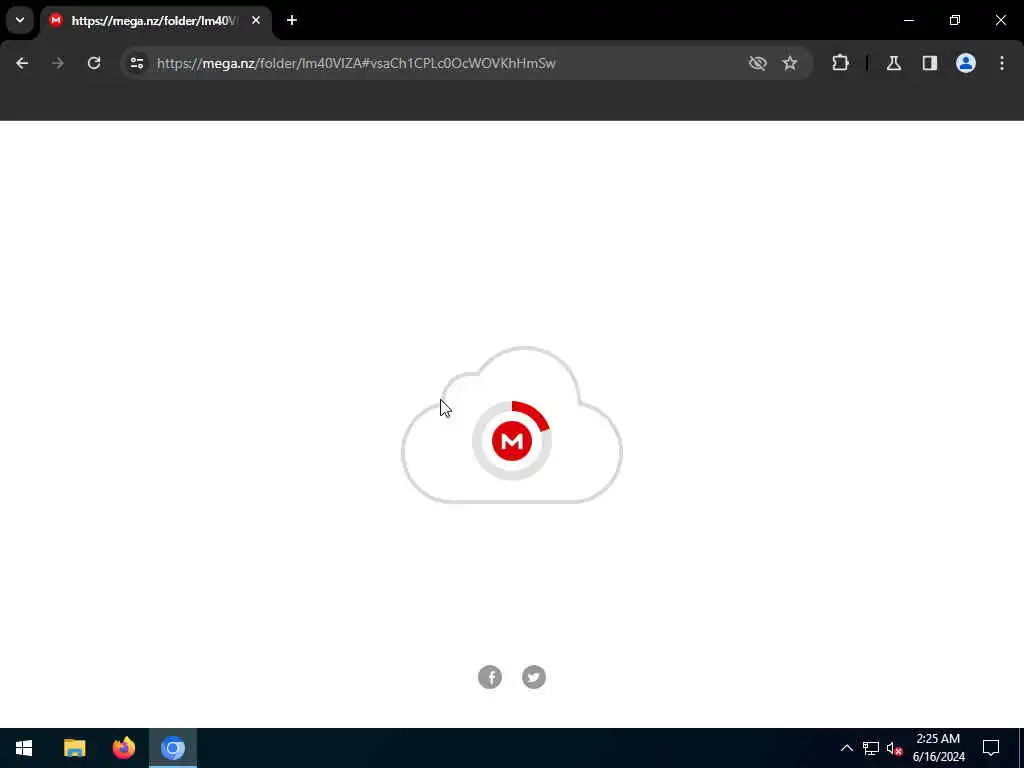Click the browser back arrow
The width and height of the screenshot is (1024, 768).
click(22, 63)
